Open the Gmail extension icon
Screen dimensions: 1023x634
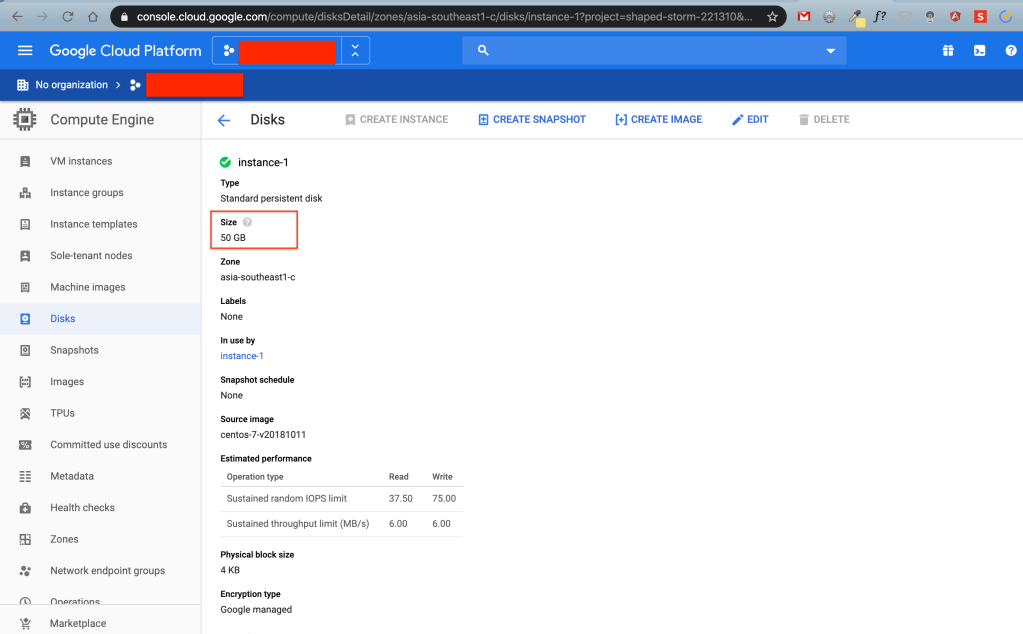803,17
